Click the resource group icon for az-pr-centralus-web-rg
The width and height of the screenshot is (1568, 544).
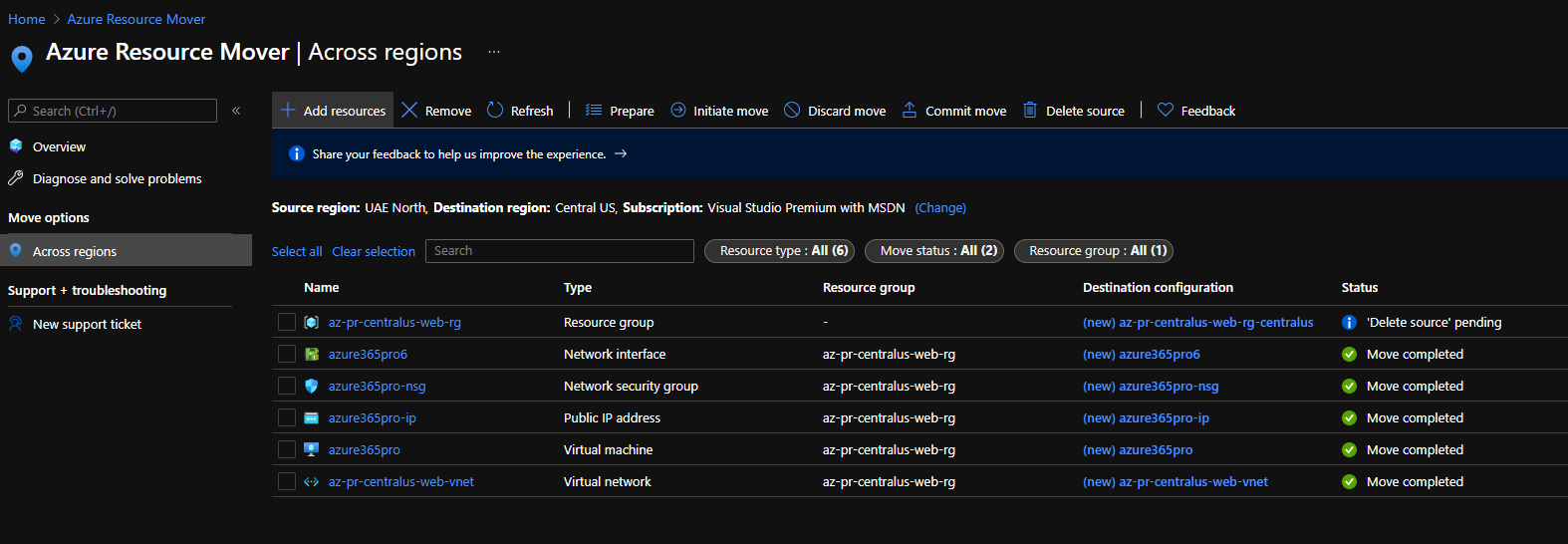pos(311,323)
